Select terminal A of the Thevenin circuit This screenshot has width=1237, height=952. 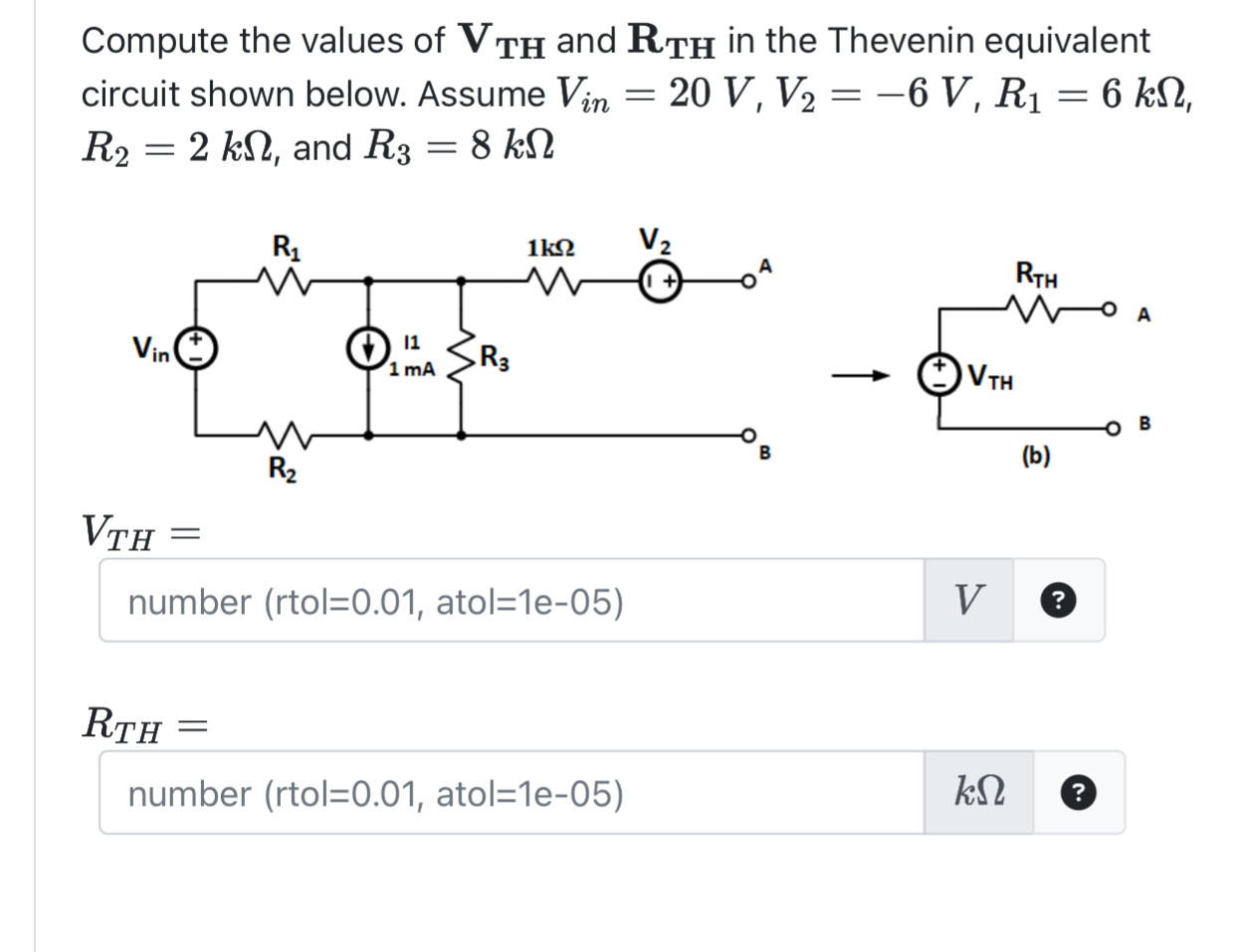click(x=1111, y=310)
